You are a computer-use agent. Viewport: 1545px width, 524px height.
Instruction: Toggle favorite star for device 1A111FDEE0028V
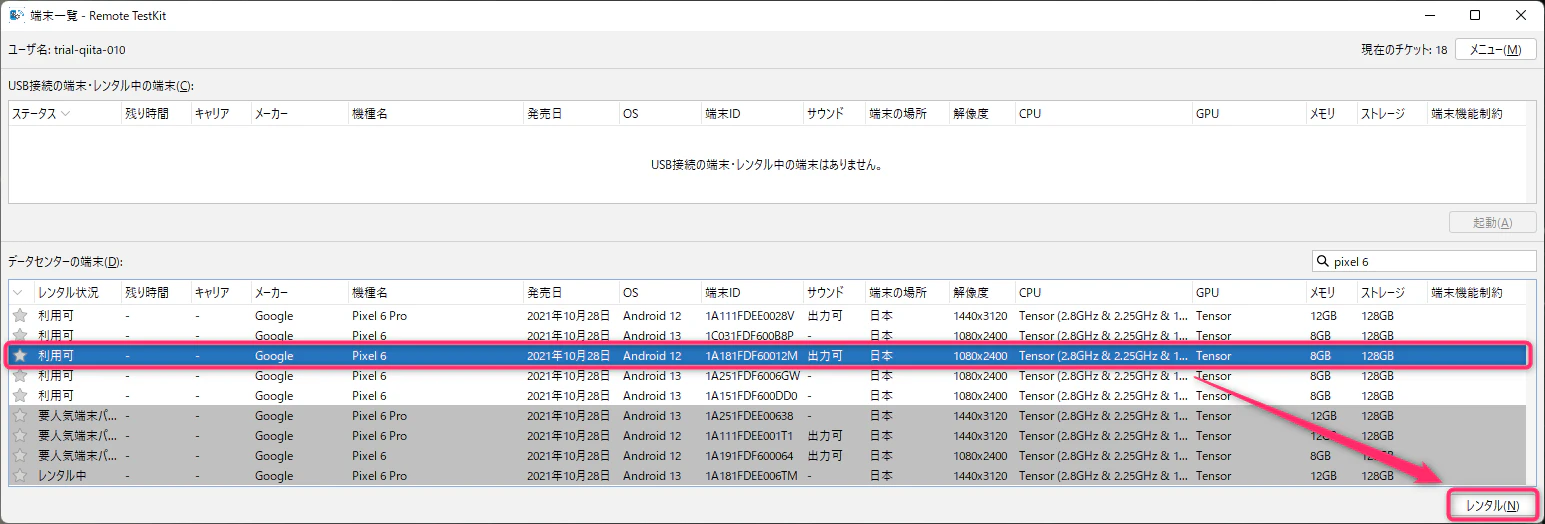point(20,316)
